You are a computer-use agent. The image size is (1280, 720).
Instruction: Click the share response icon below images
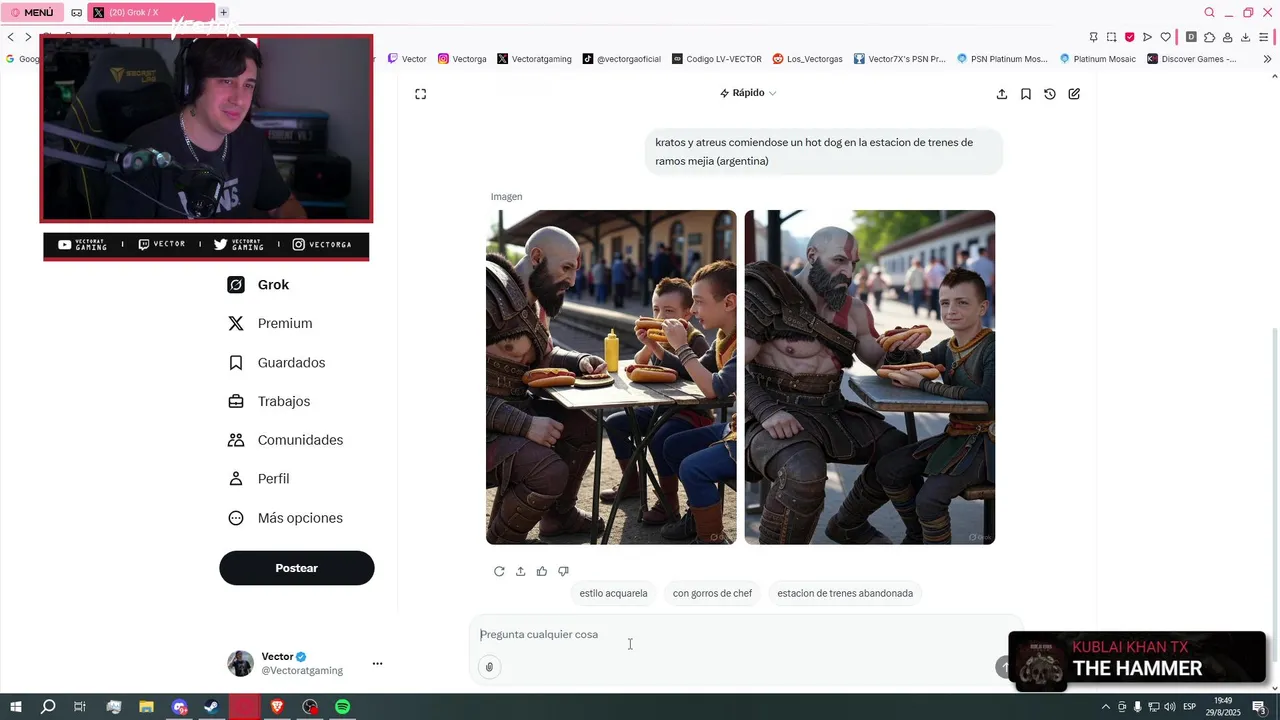click(x=520, y=571)
